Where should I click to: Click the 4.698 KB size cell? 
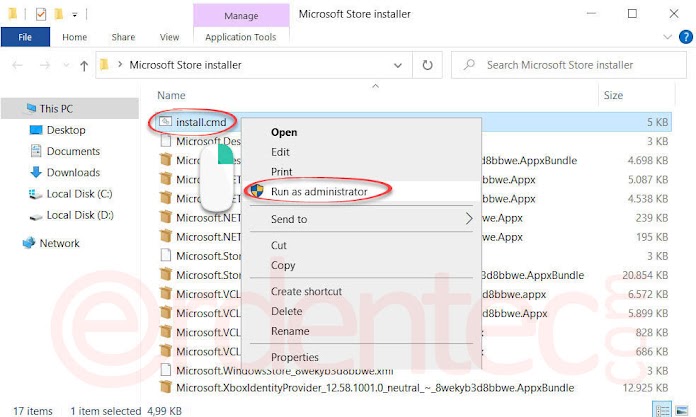click(648, 160)
